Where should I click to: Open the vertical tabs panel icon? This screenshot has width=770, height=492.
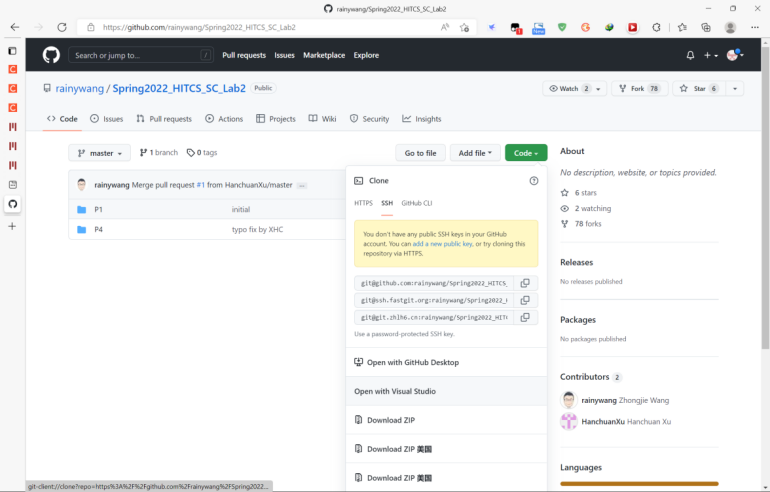click(13, 51)
